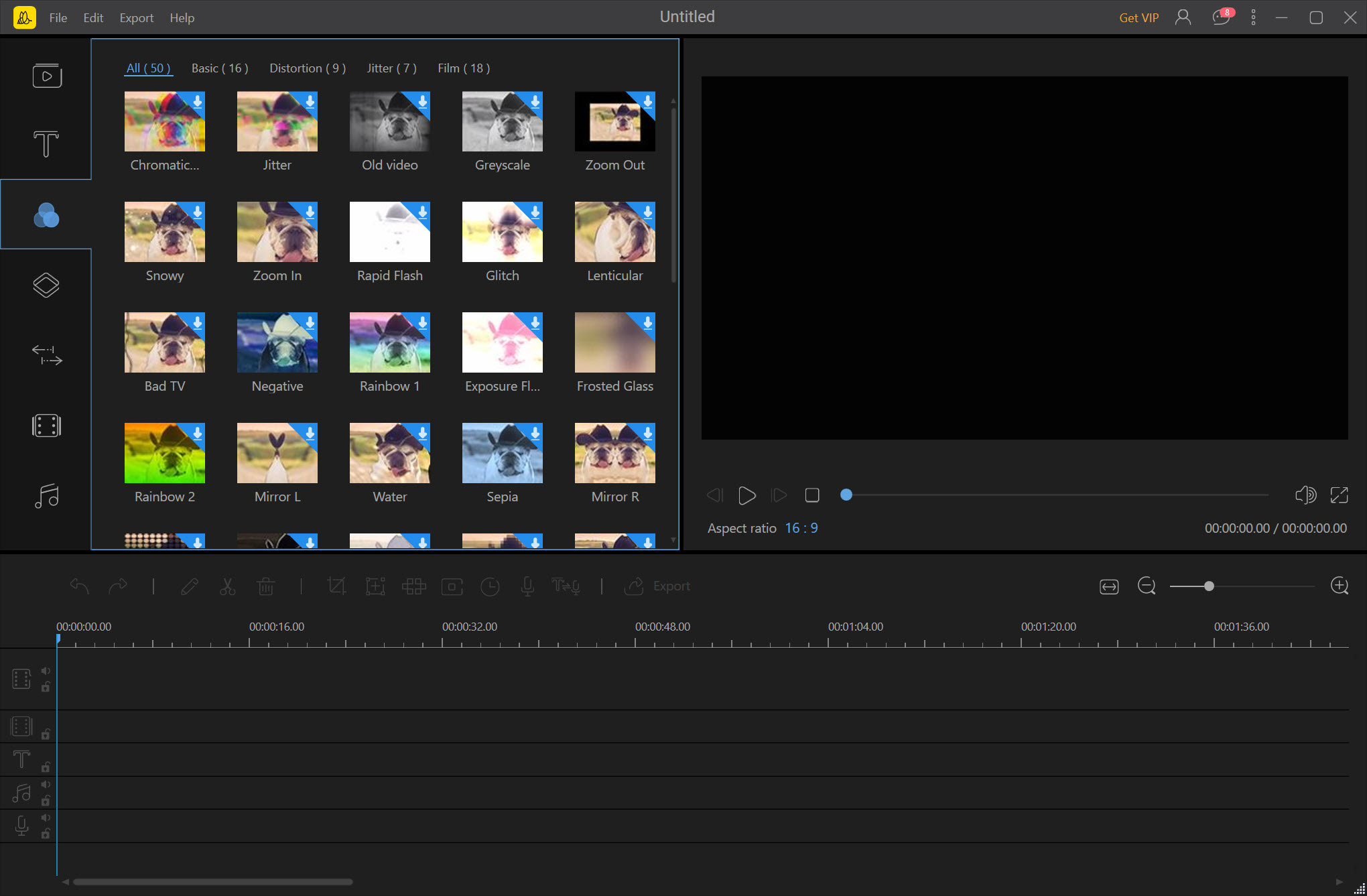
Task: Open the Text sidebar panel
Action: [x=46, y=144]
